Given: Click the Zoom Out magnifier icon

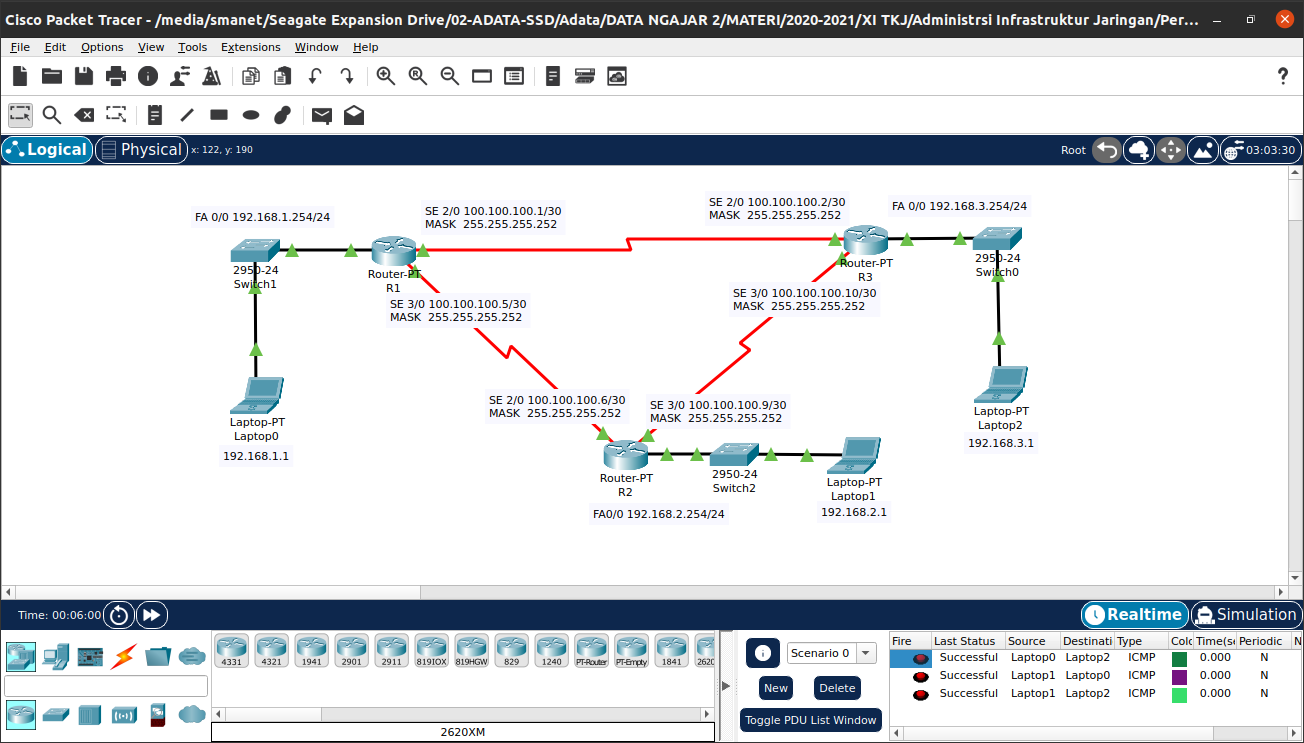Looking at the screenshot, I should pos(450,76).
